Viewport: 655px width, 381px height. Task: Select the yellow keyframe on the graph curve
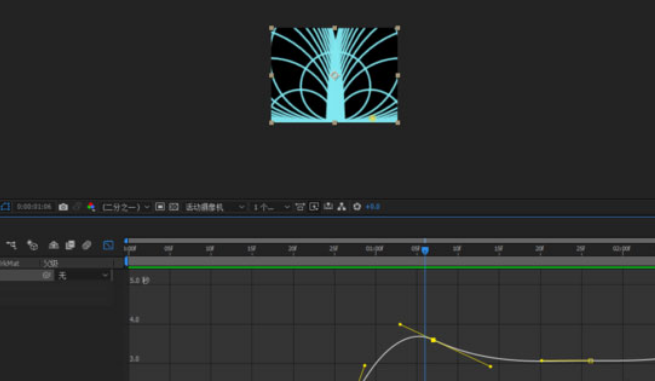(x=433, y=340)
